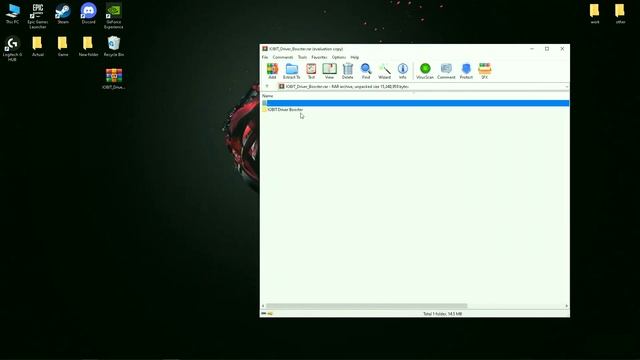
Task: Open the Find magnifier tool
Action: pyautogui.click(x=366, y=71)
